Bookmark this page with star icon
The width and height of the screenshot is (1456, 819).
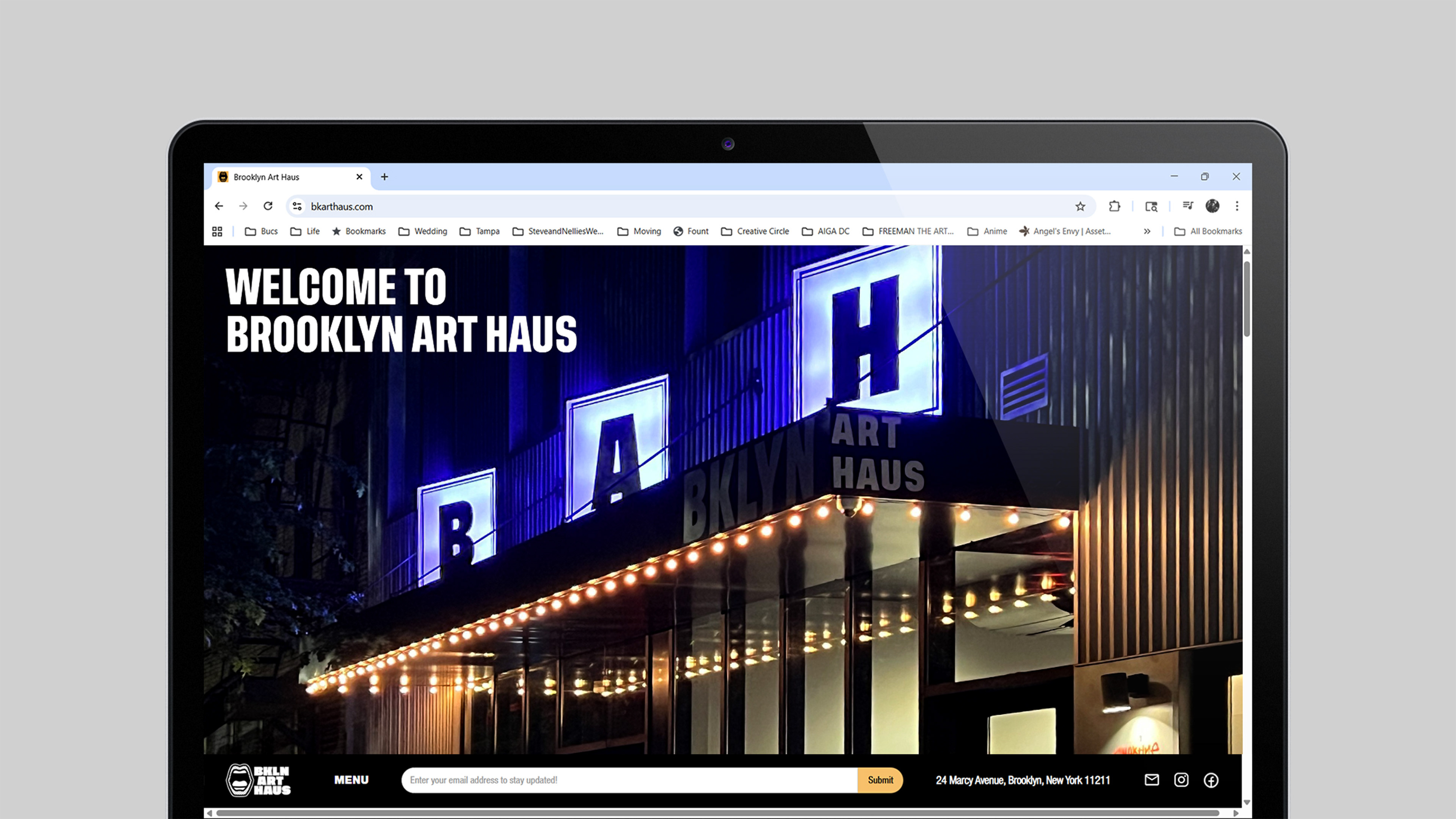coord(1080,206)
